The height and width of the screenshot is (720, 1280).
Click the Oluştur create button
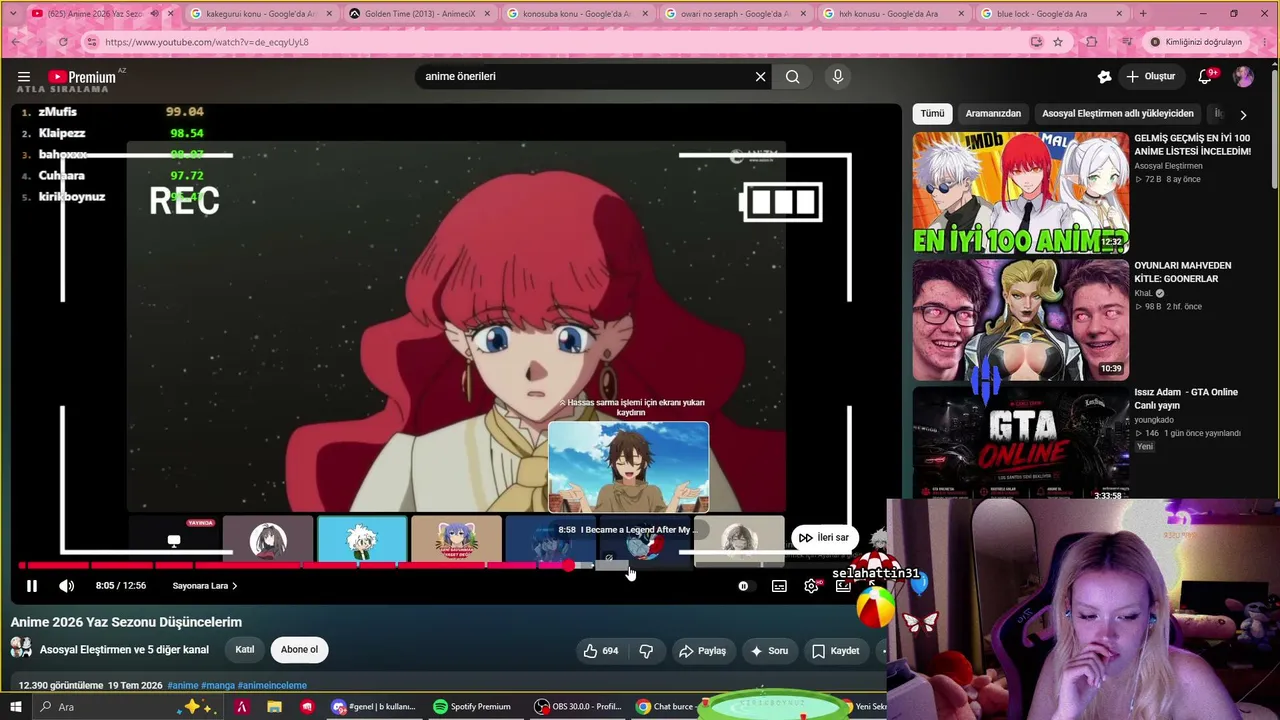1151,77
